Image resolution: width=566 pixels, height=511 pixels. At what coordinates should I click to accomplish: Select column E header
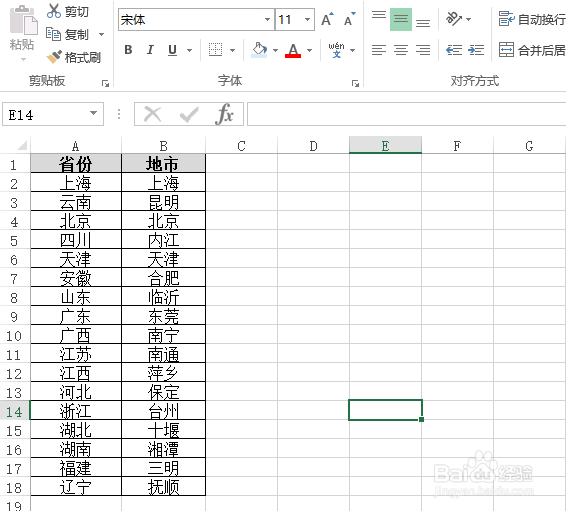pos(385,145)
